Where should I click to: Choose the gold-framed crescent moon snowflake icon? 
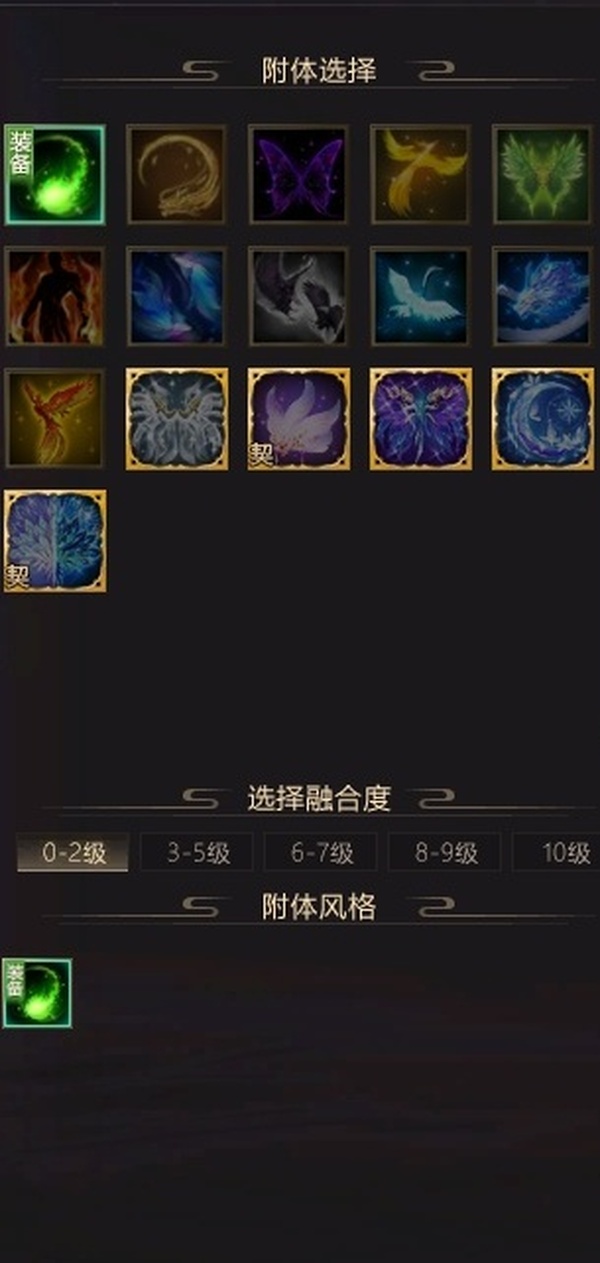tap(542, 418)
